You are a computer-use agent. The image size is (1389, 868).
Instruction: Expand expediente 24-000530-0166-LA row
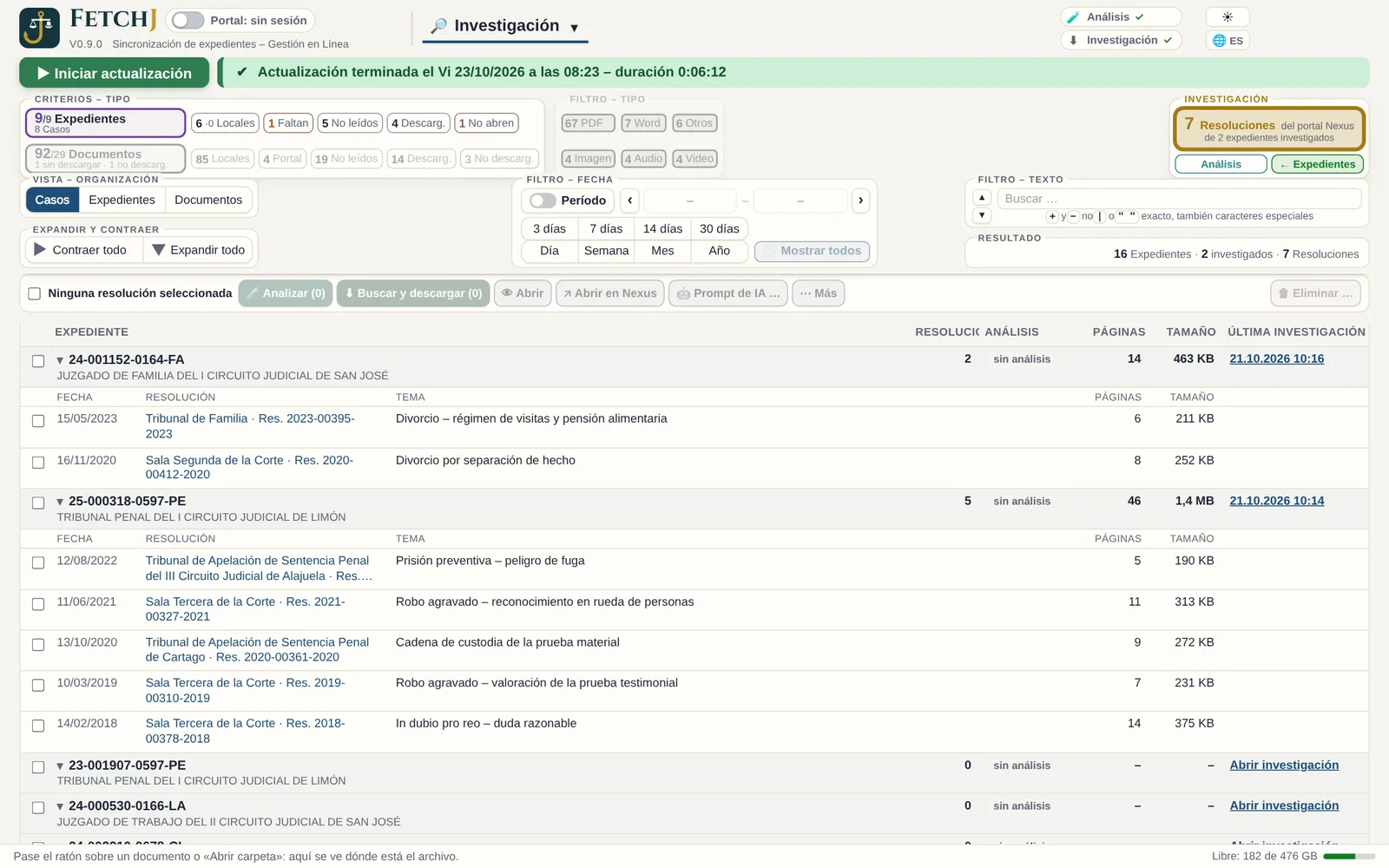pyautogui.click(x=60, y=807)
